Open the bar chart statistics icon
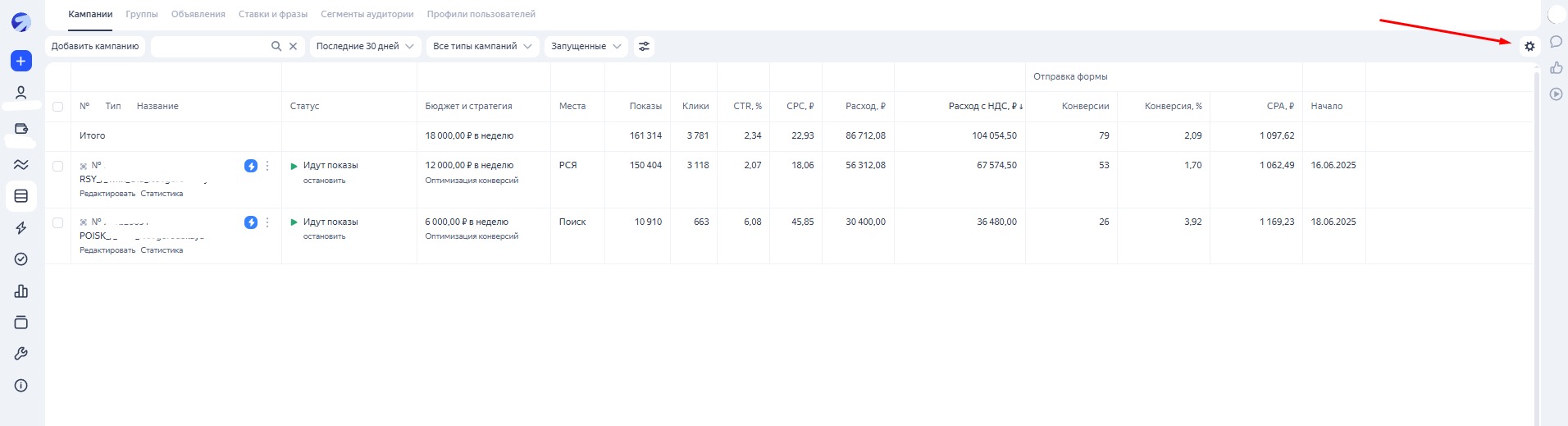The image size is (1568, 426). tap(21, 291)
